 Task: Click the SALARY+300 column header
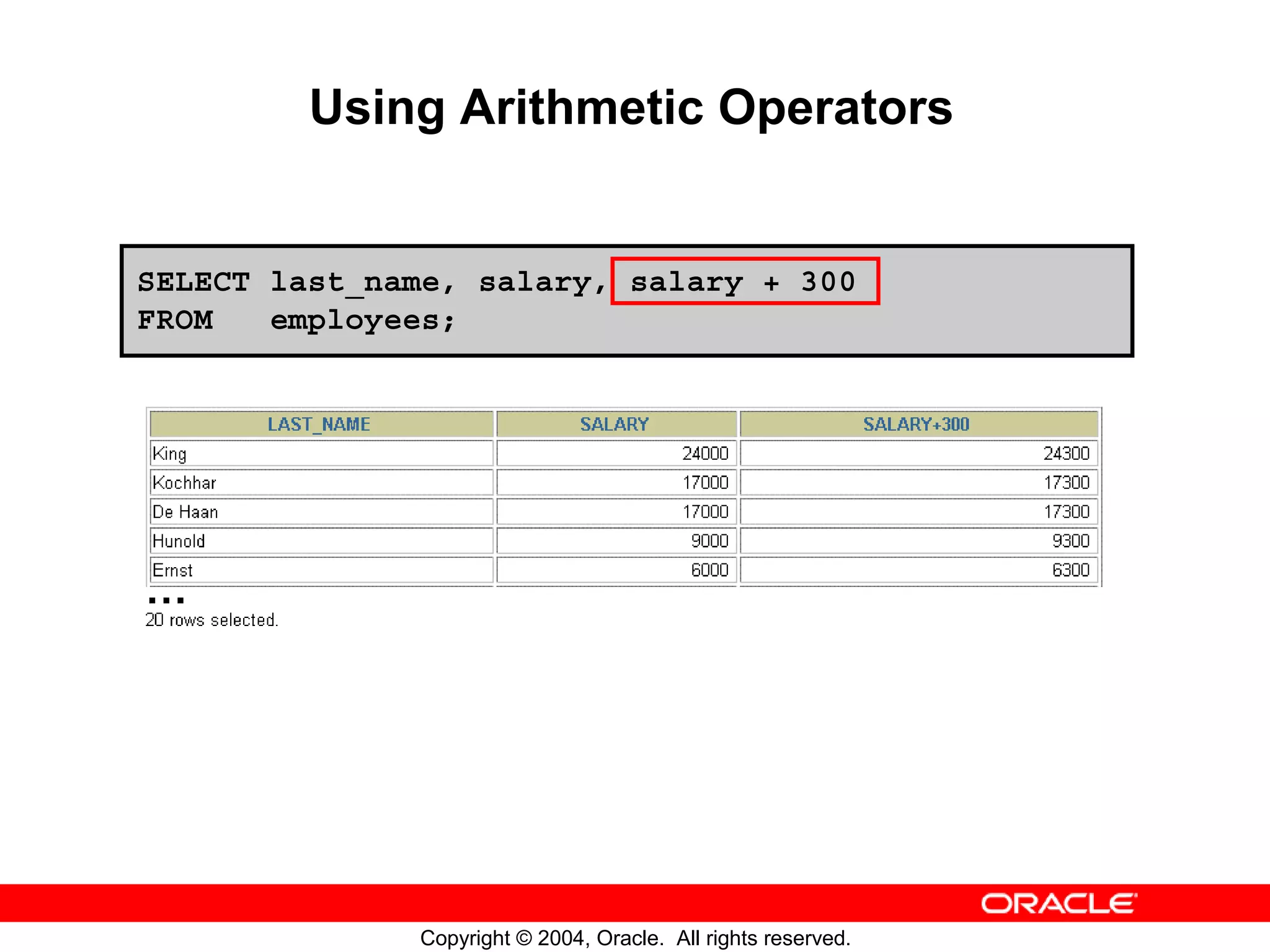[917, 424]
